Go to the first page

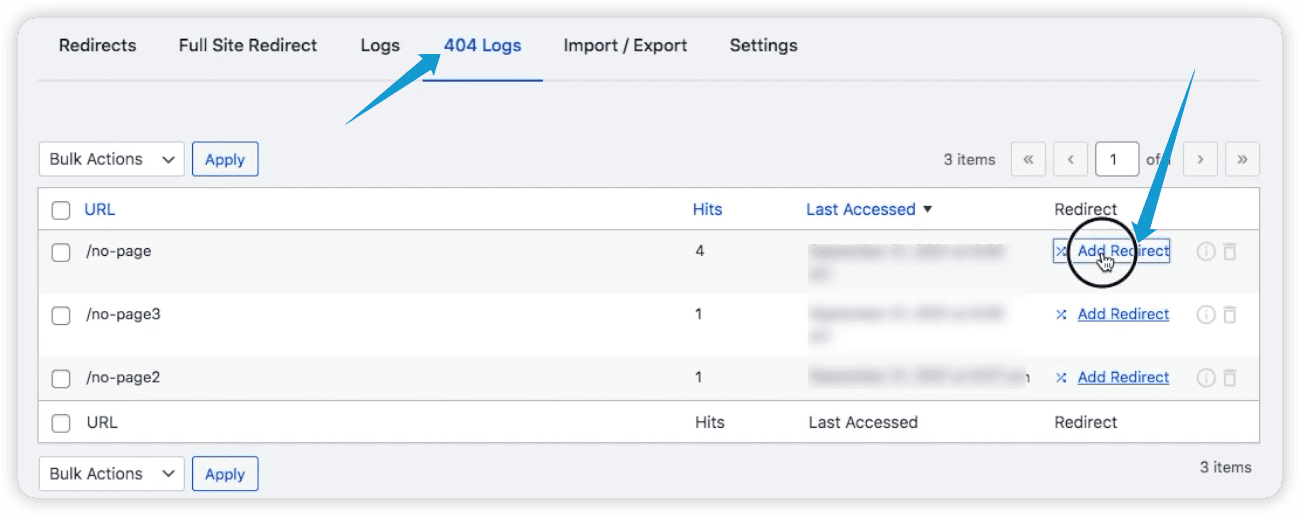tap(1028, 159)
